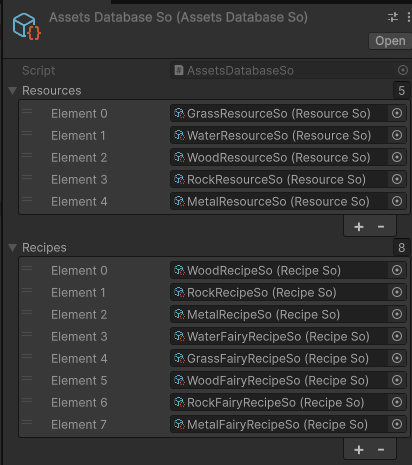Click object picker next to AssetsDatabaseSo script
The height and width of the screenshot is (465, 412).
(403, 70)
